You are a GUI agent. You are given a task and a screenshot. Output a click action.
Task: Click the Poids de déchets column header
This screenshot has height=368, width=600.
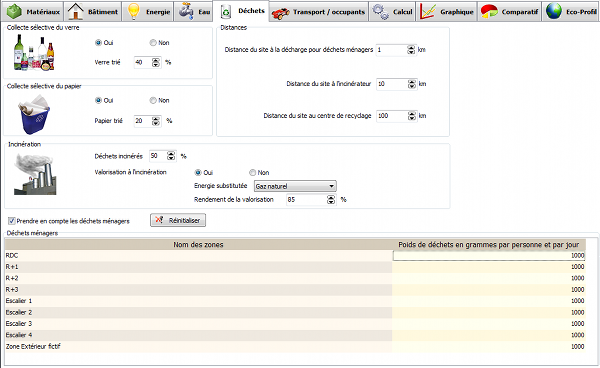[489, 245]
